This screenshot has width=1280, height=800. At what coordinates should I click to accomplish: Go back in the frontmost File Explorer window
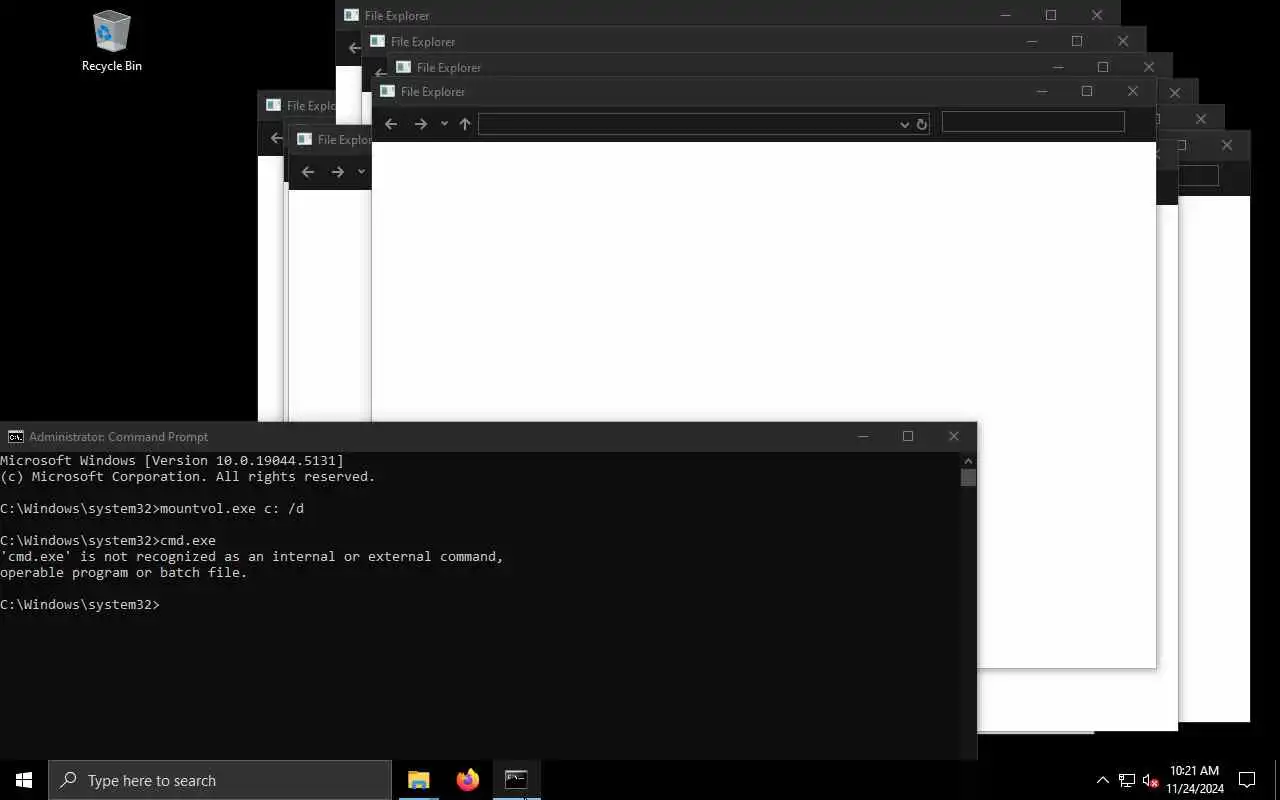pyautogui.click(x=391, y=124)
